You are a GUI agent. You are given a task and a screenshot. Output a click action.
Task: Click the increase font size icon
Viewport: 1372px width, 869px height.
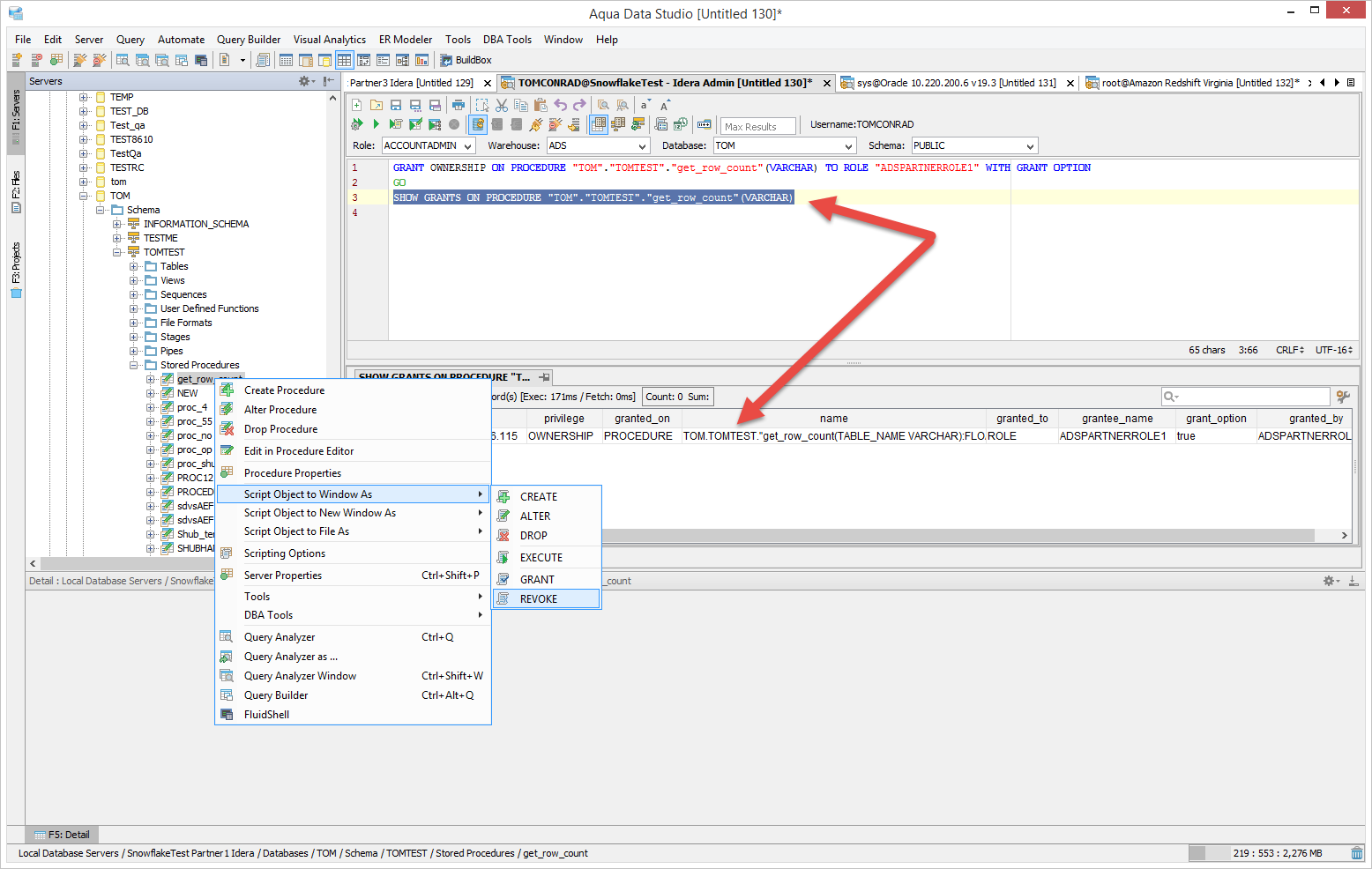pos(666,105)
